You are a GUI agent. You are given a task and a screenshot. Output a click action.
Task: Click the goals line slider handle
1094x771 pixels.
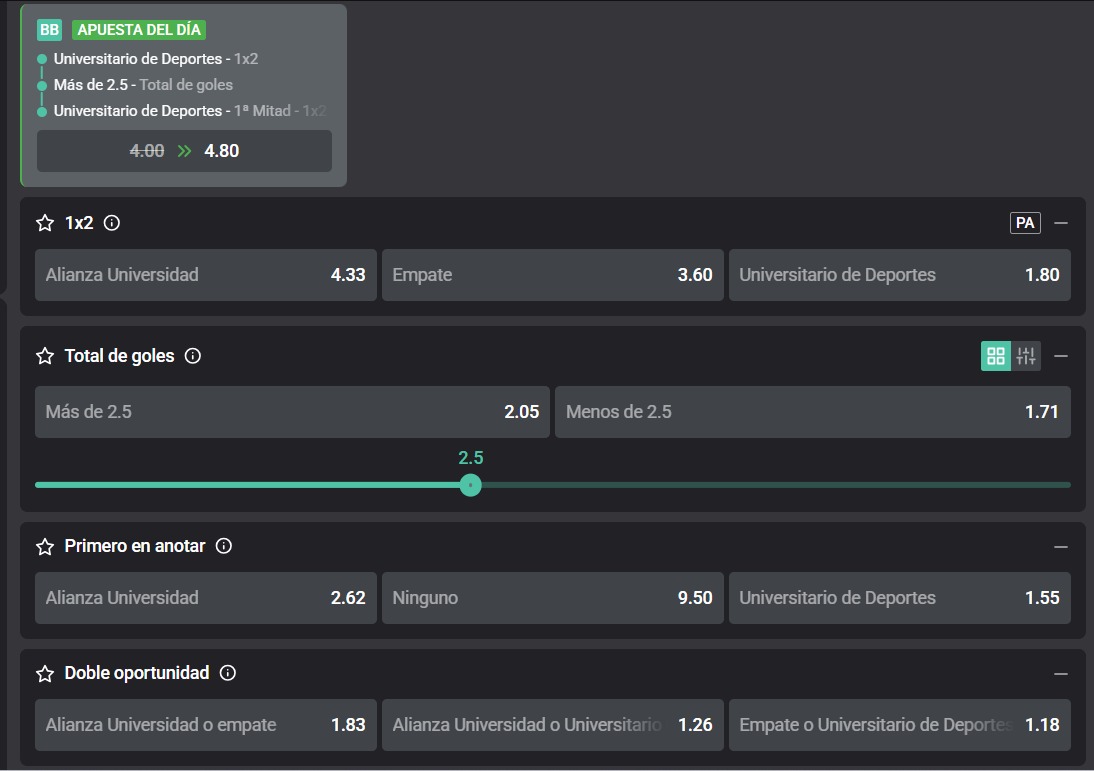[x=471, y=485]
